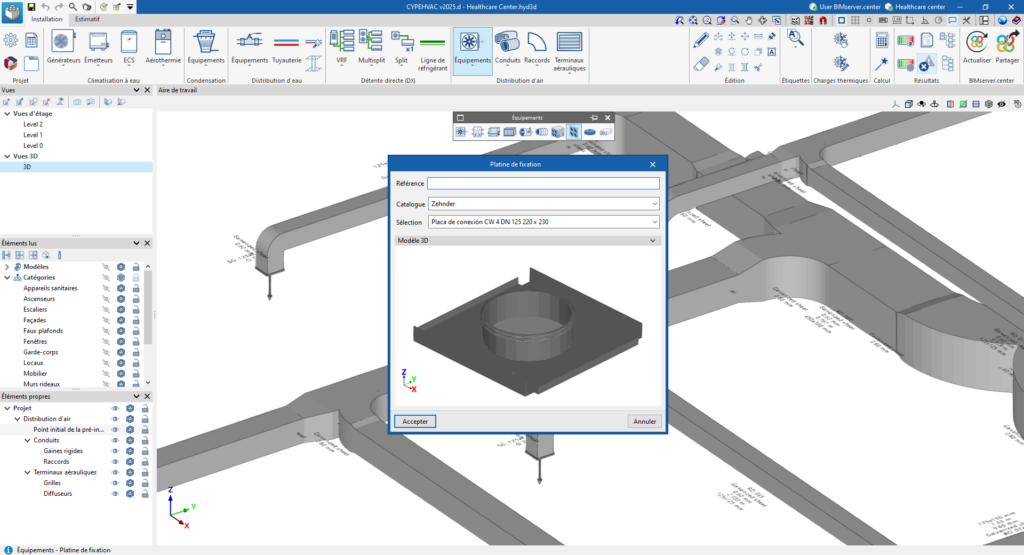This screenshot has width=1024, height=555.
Task: Collapse the Vues d'étage tree node
Action: 7,114
